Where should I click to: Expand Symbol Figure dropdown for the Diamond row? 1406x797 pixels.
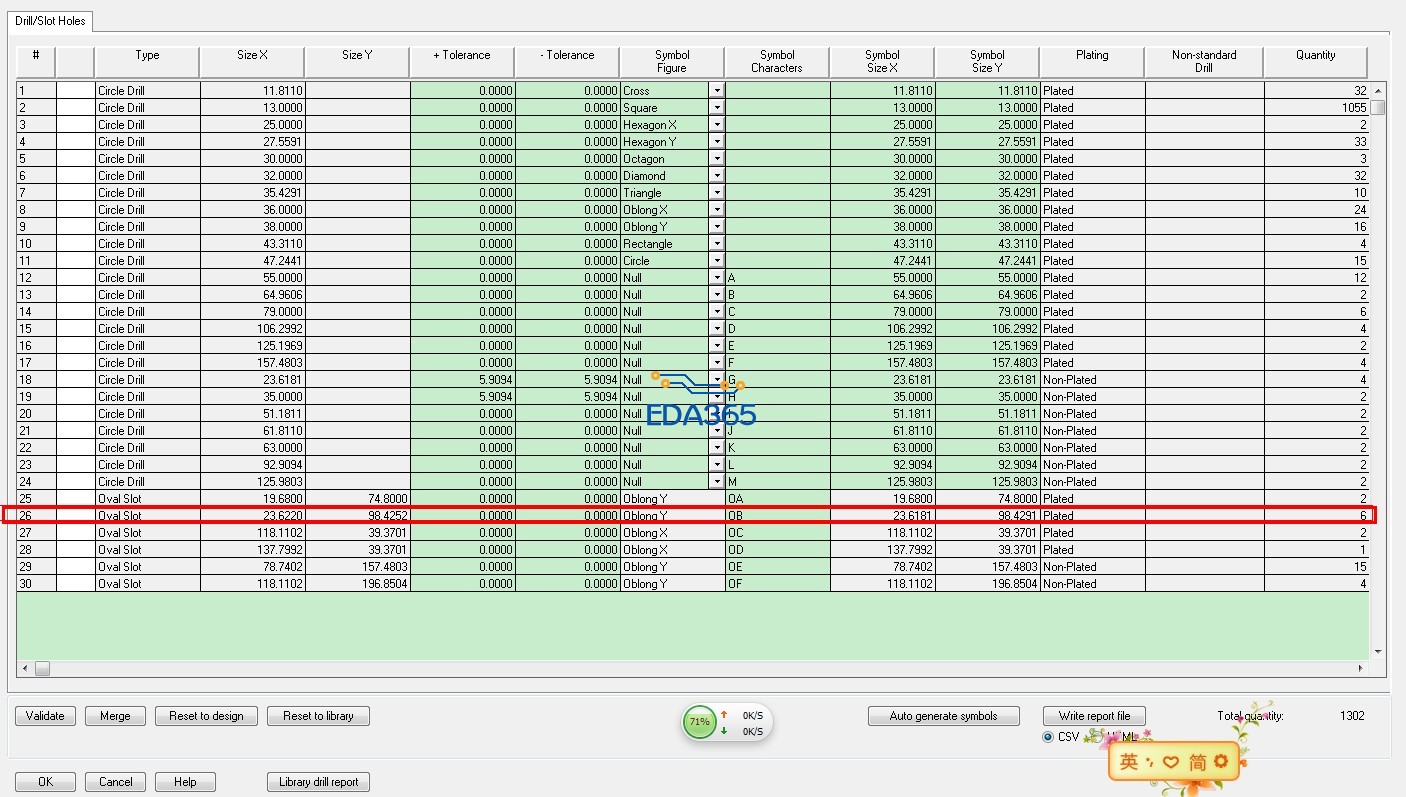click(717, 176)
